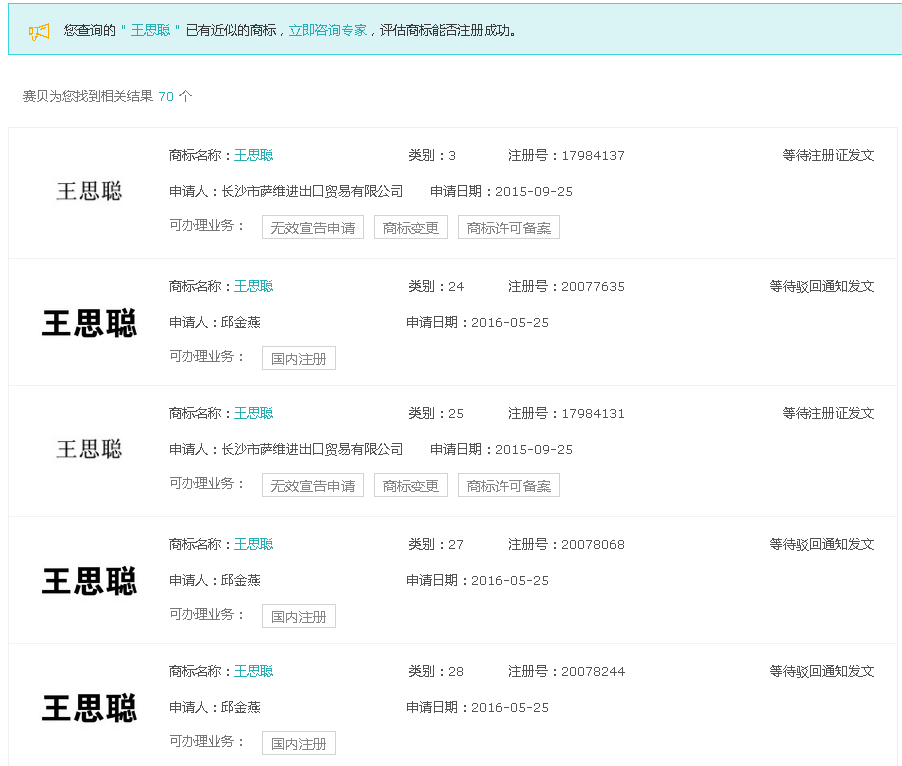The height and width of the screenshot is (766, 902).
Task: Click applicant 邱金燕 in class 24 row
Action: point(240,323)
